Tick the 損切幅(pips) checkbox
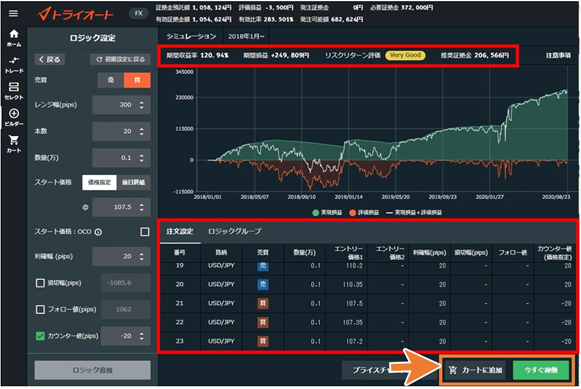Image resolution: width=581 pixels, height=389 pixels. click(40, 283)
